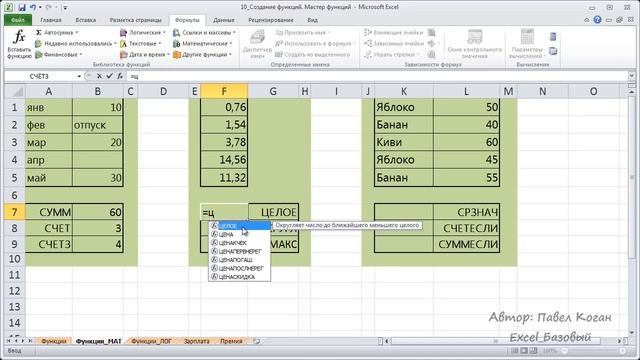
Task: Click cell containing отпуск
Action: [x=98, y=125]
